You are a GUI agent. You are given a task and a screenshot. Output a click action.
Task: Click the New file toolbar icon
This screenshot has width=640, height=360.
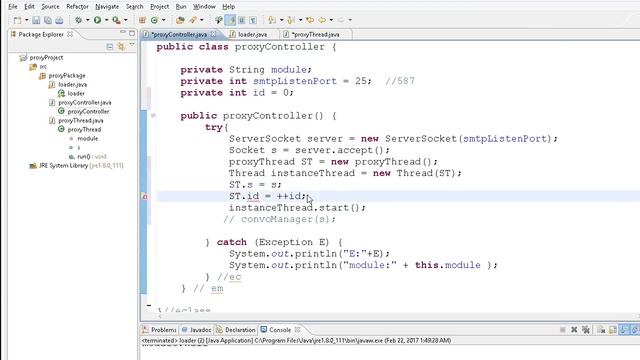pos(17,20)
